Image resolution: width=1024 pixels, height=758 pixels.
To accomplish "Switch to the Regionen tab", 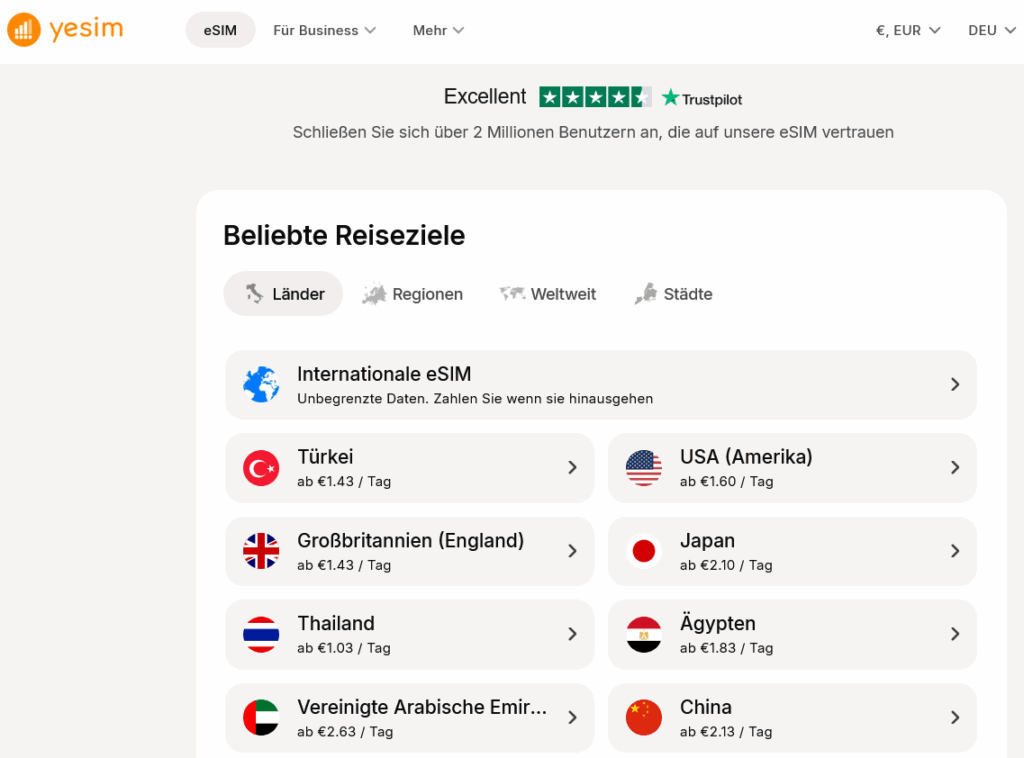I will (x=412, y=293).
